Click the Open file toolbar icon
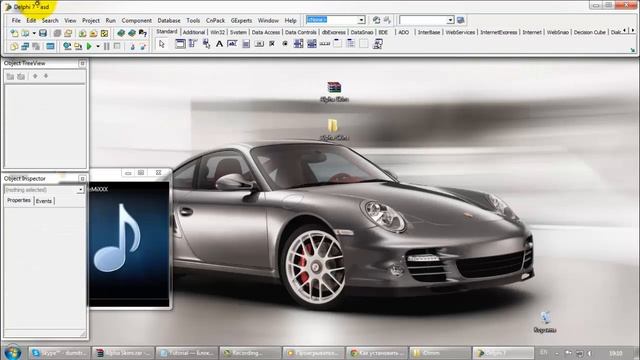This screenshot has height=360, width=640. tap(25, 33)
